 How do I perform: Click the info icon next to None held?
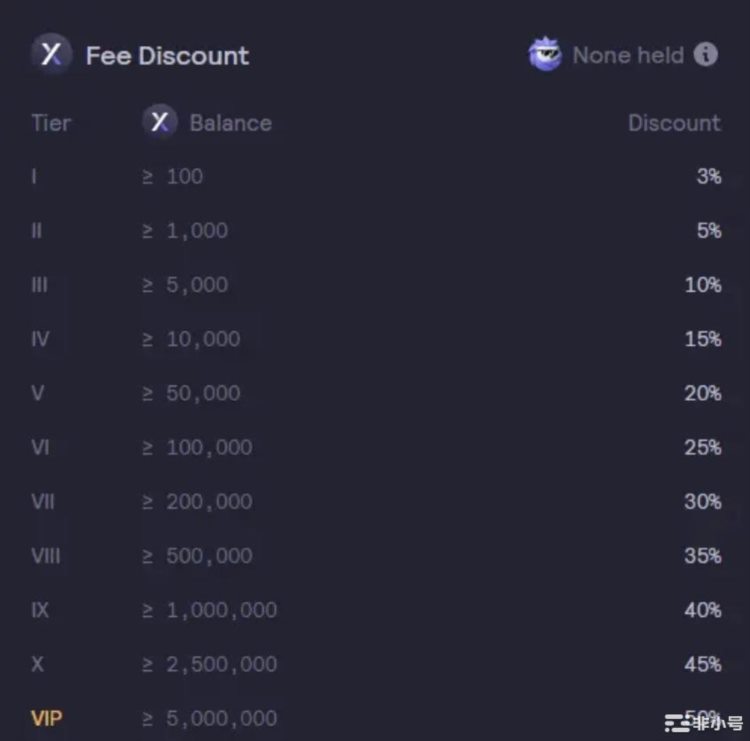(x=706, y=54)
